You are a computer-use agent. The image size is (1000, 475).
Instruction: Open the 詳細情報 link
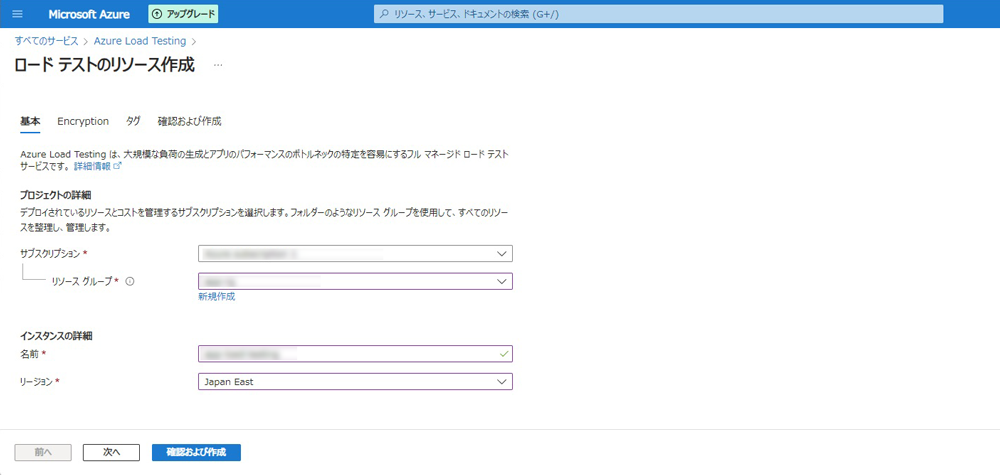click(x=97, y=166)
